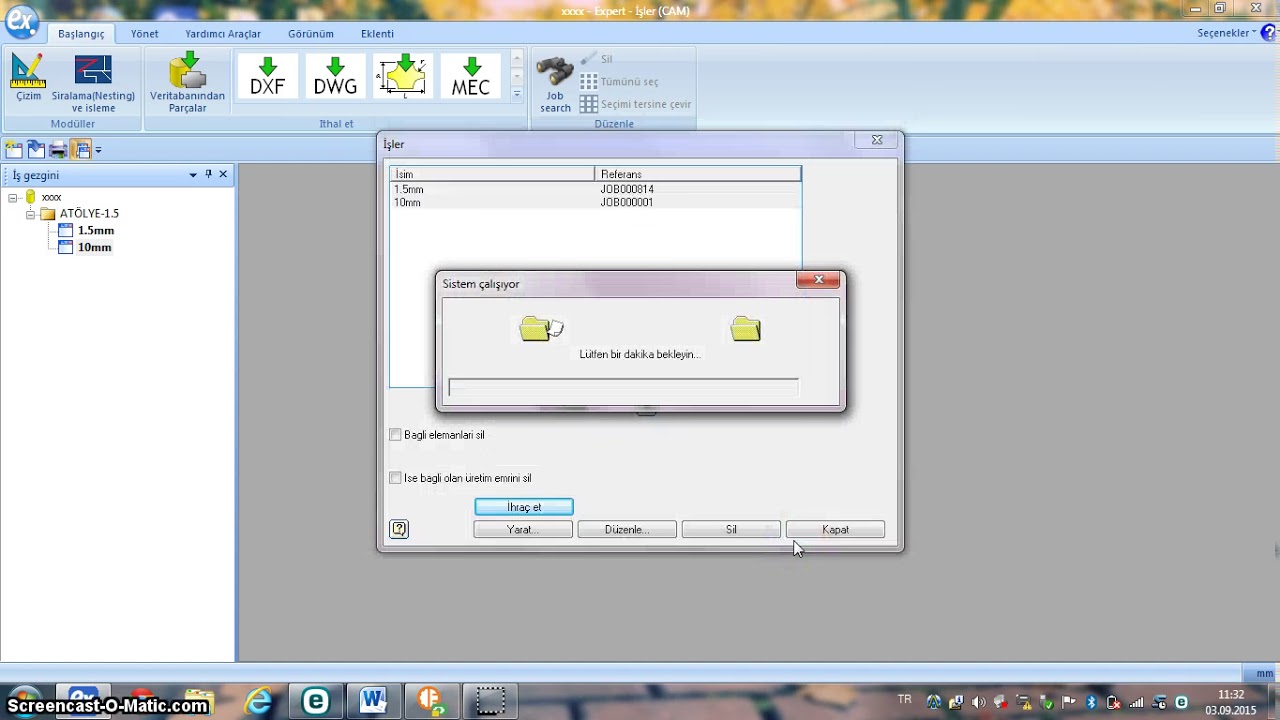The width and height of the screenshot is (1280, 720).
Task: Sort by İsim column header
Action: pos(492,174)
